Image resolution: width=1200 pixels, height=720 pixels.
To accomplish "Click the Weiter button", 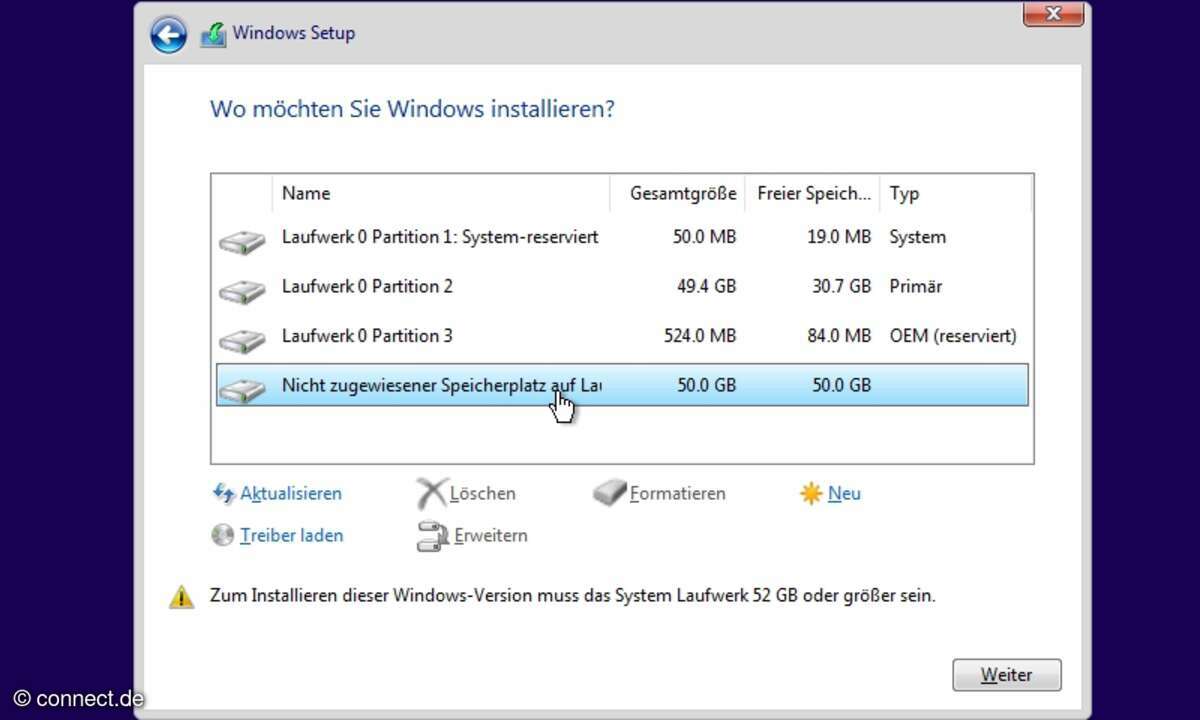I will pyautogui.click(x=1007, y=675).
